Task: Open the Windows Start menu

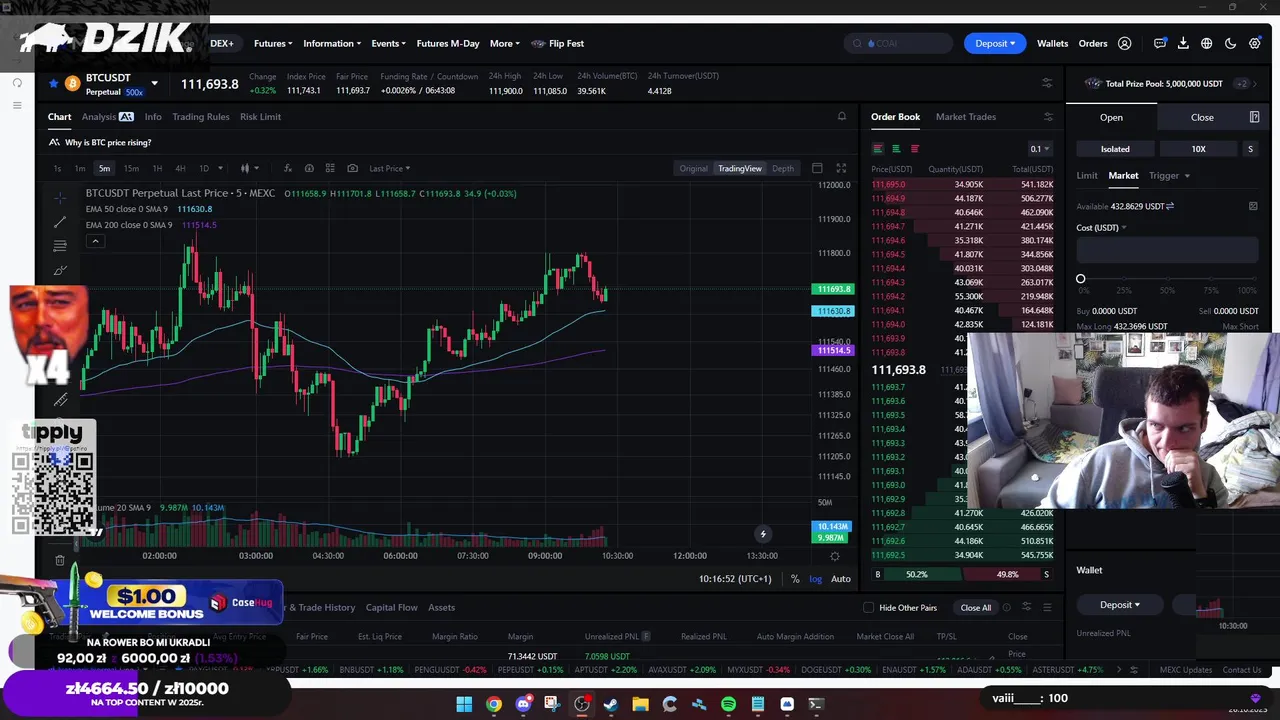Action: point(464,704)
